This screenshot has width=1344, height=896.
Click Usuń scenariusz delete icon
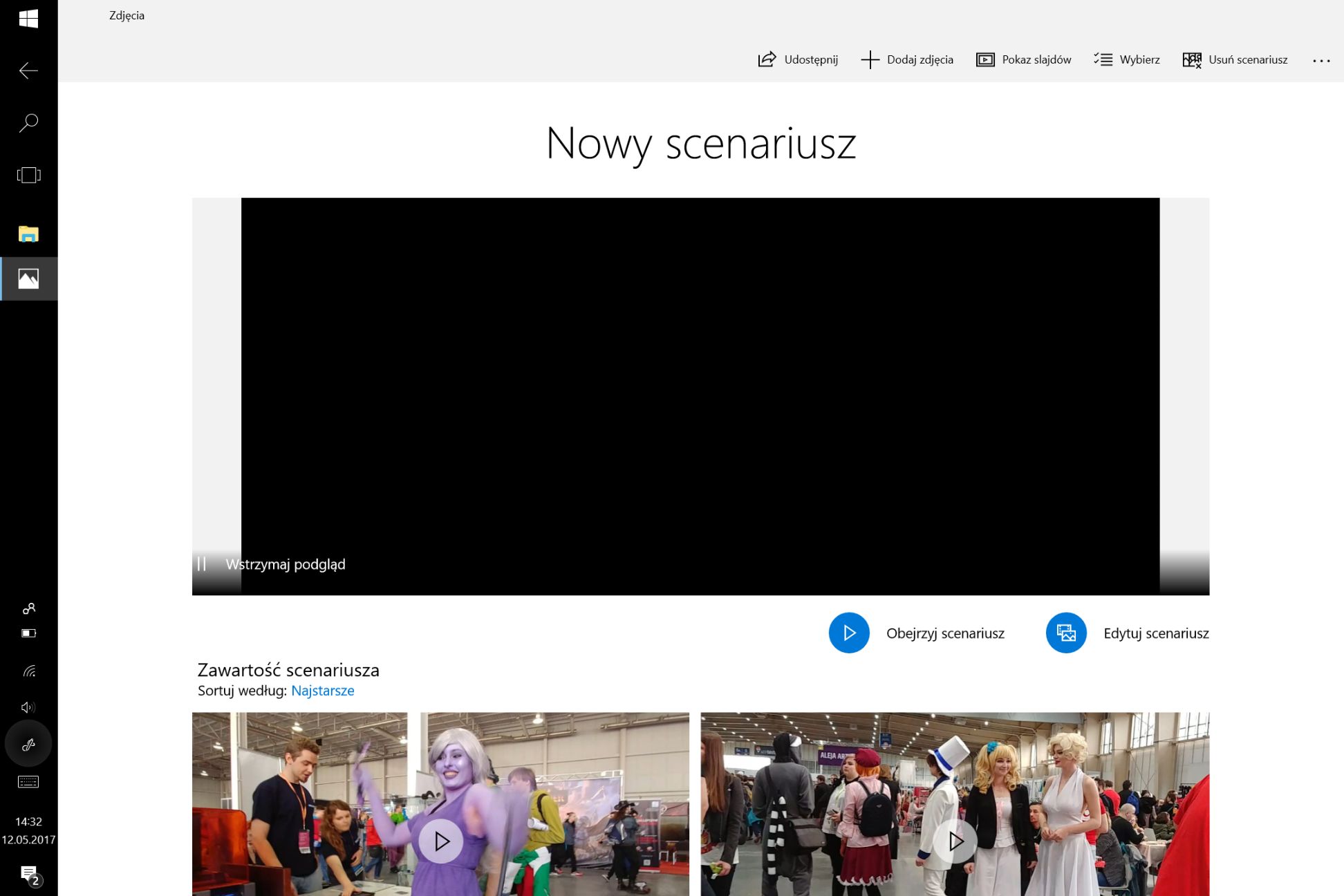pos(1192,59)
